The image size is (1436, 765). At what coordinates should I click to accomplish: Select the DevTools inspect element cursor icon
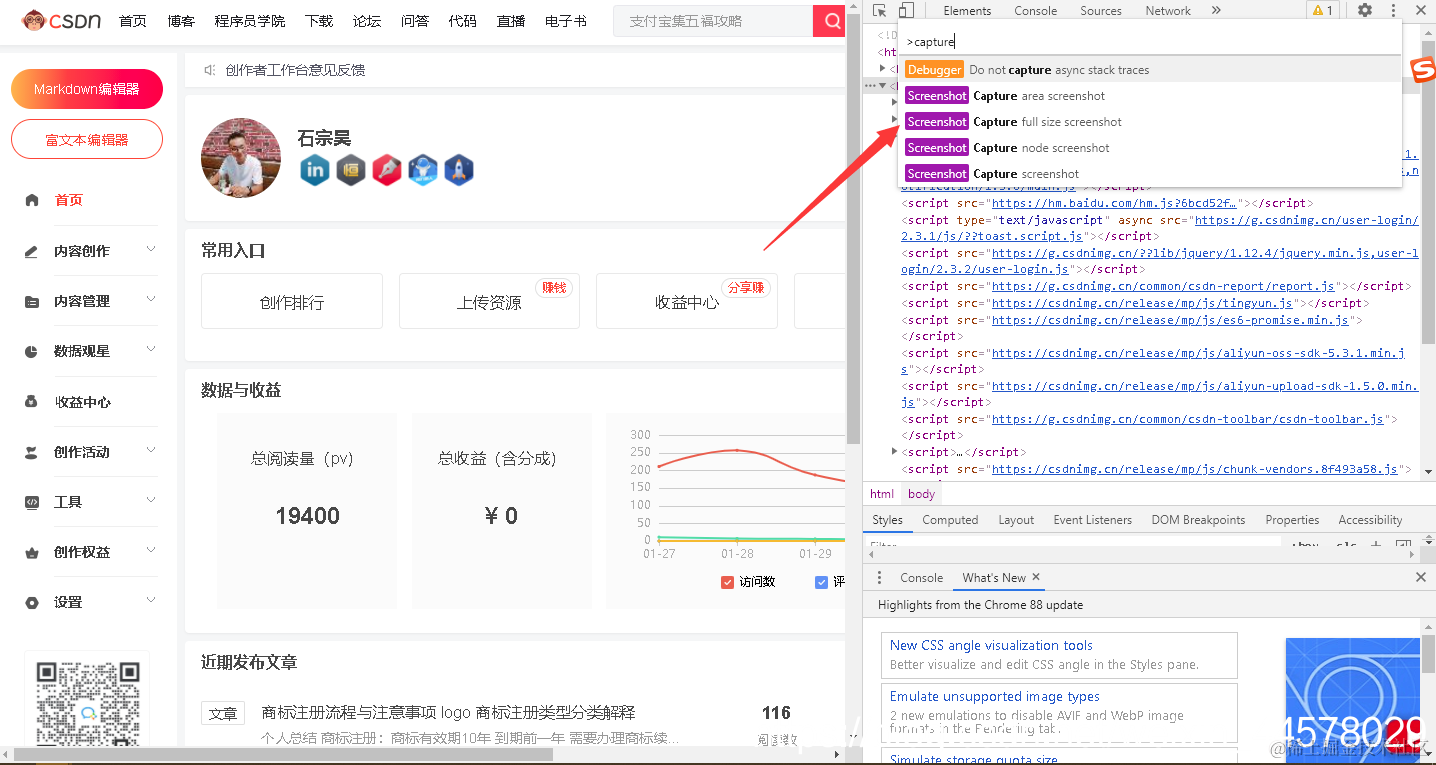click(879, 10)
